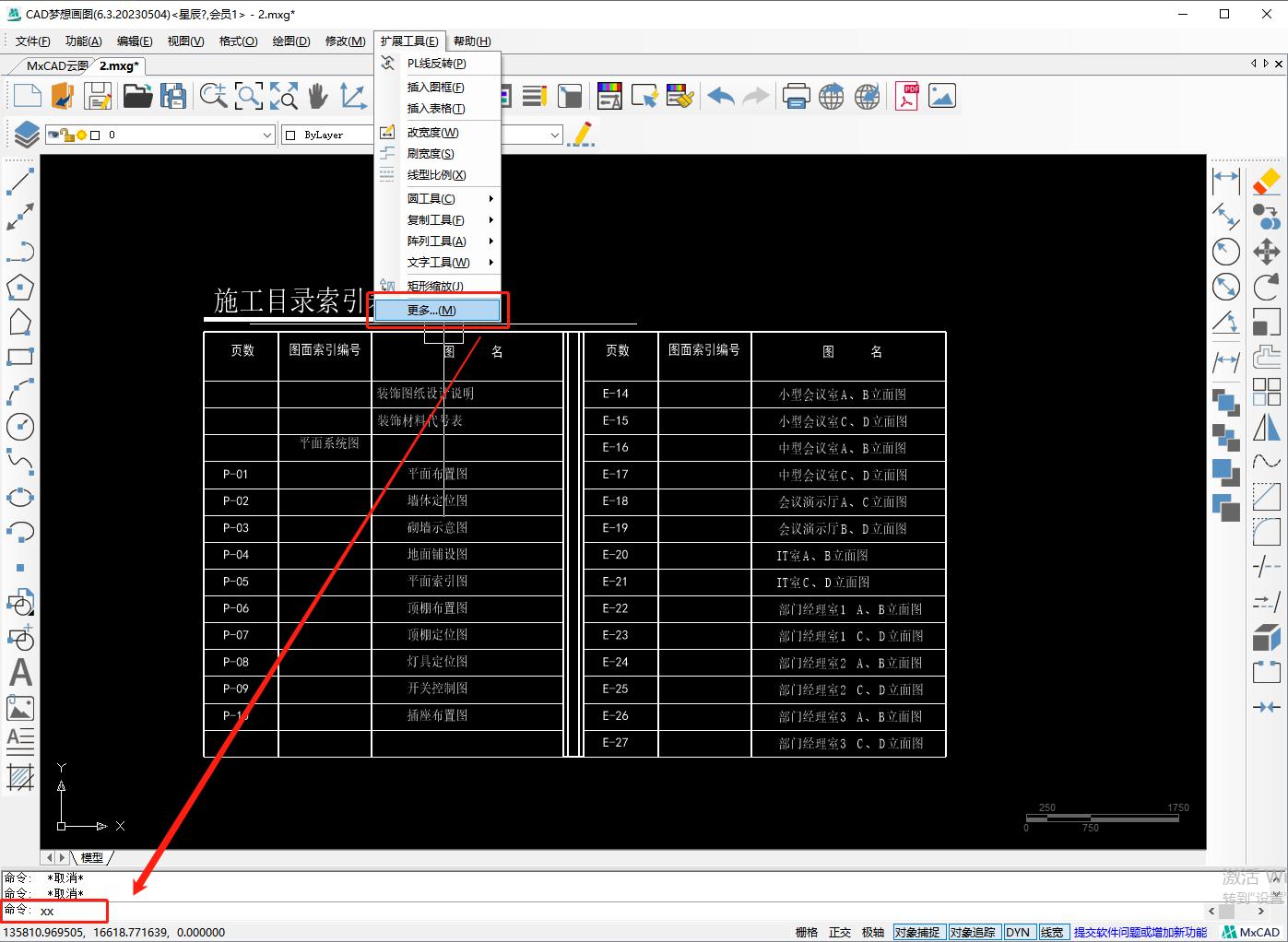This screenshot has width=1288, height=942.
Task: Select the pan hand tool
Action: 318,96
